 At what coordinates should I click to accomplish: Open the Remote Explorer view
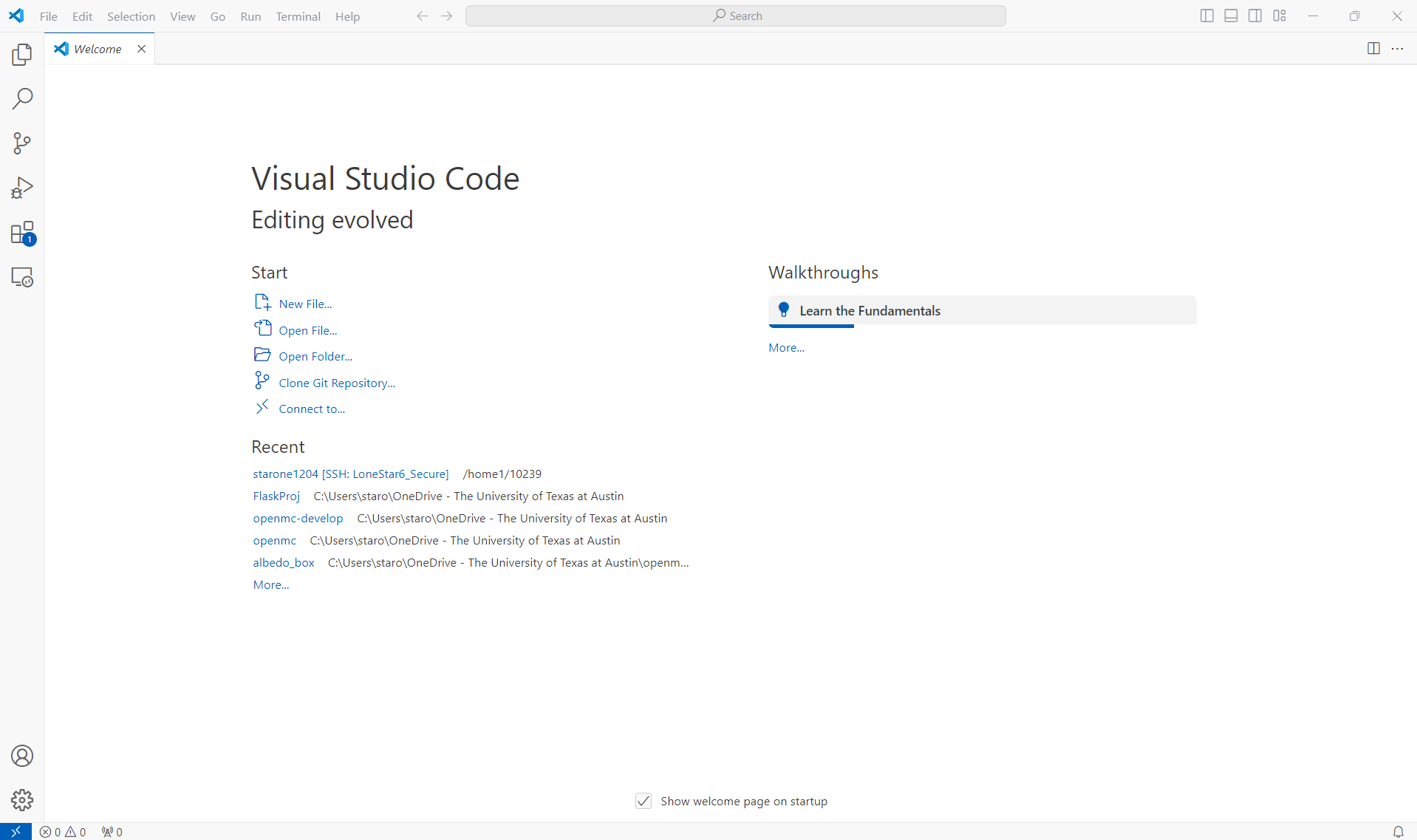(x=22, y=277)
